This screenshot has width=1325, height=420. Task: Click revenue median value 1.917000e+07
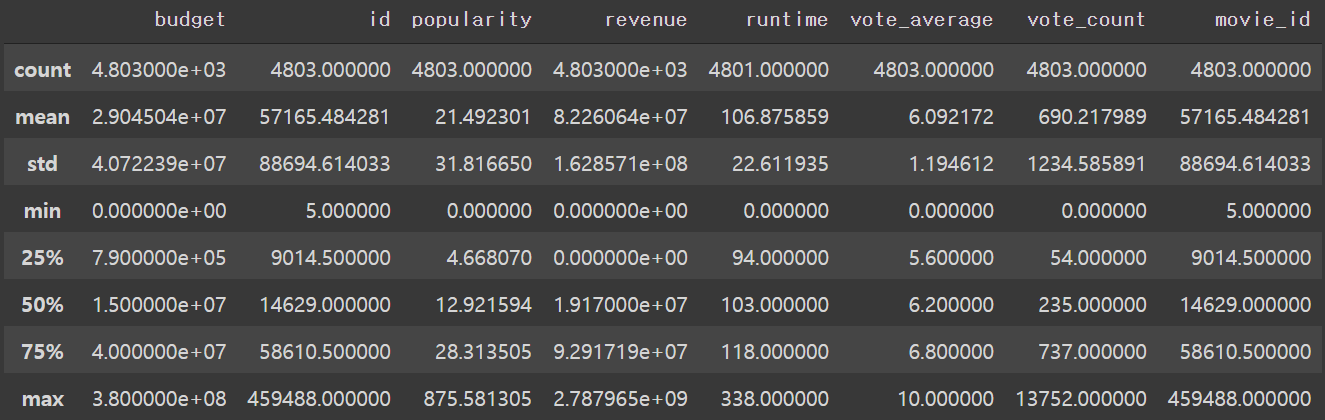[x=621, y=305]
